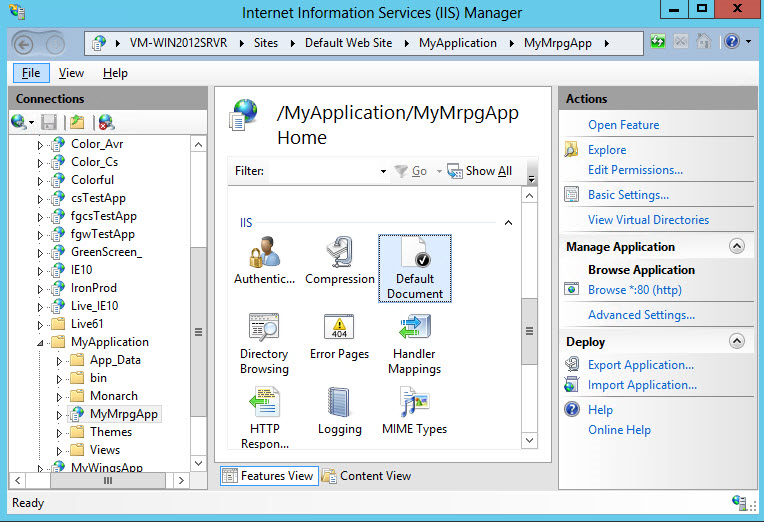This screenshot has height=522, width=764.
Task: Select GreenScreen_ in the Connections tree
Action: point(107,251)
